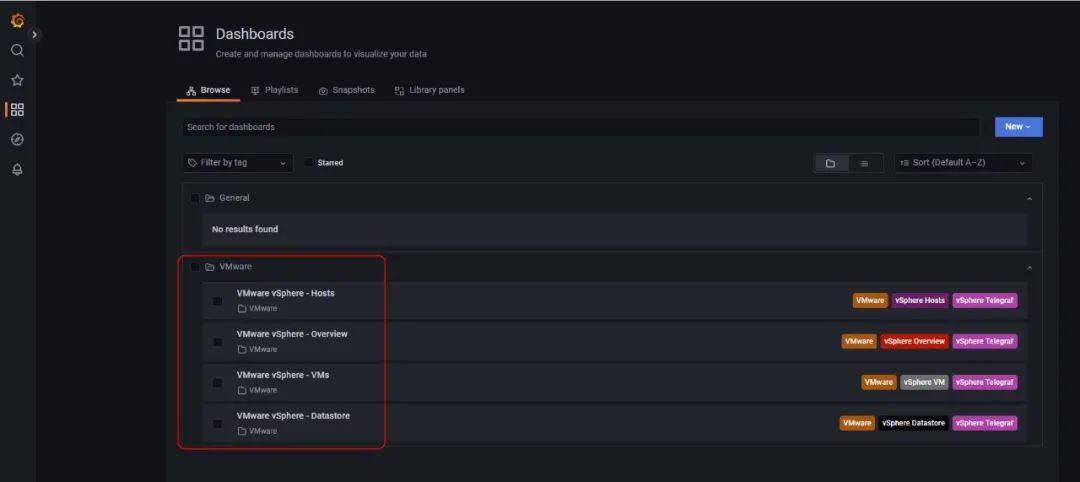The image size is (1080, 482).
Task: Click the Dashboards page heading icon
Action: 191,39
